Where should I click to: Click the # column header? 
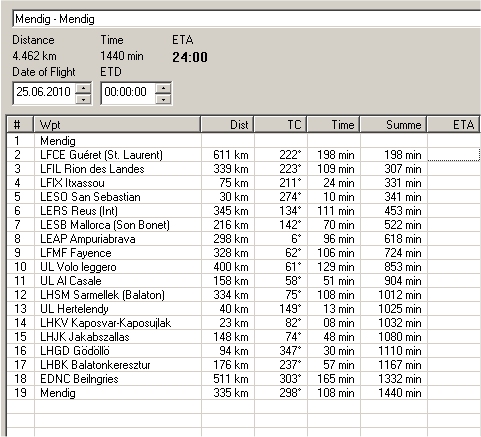pos(20,125)
